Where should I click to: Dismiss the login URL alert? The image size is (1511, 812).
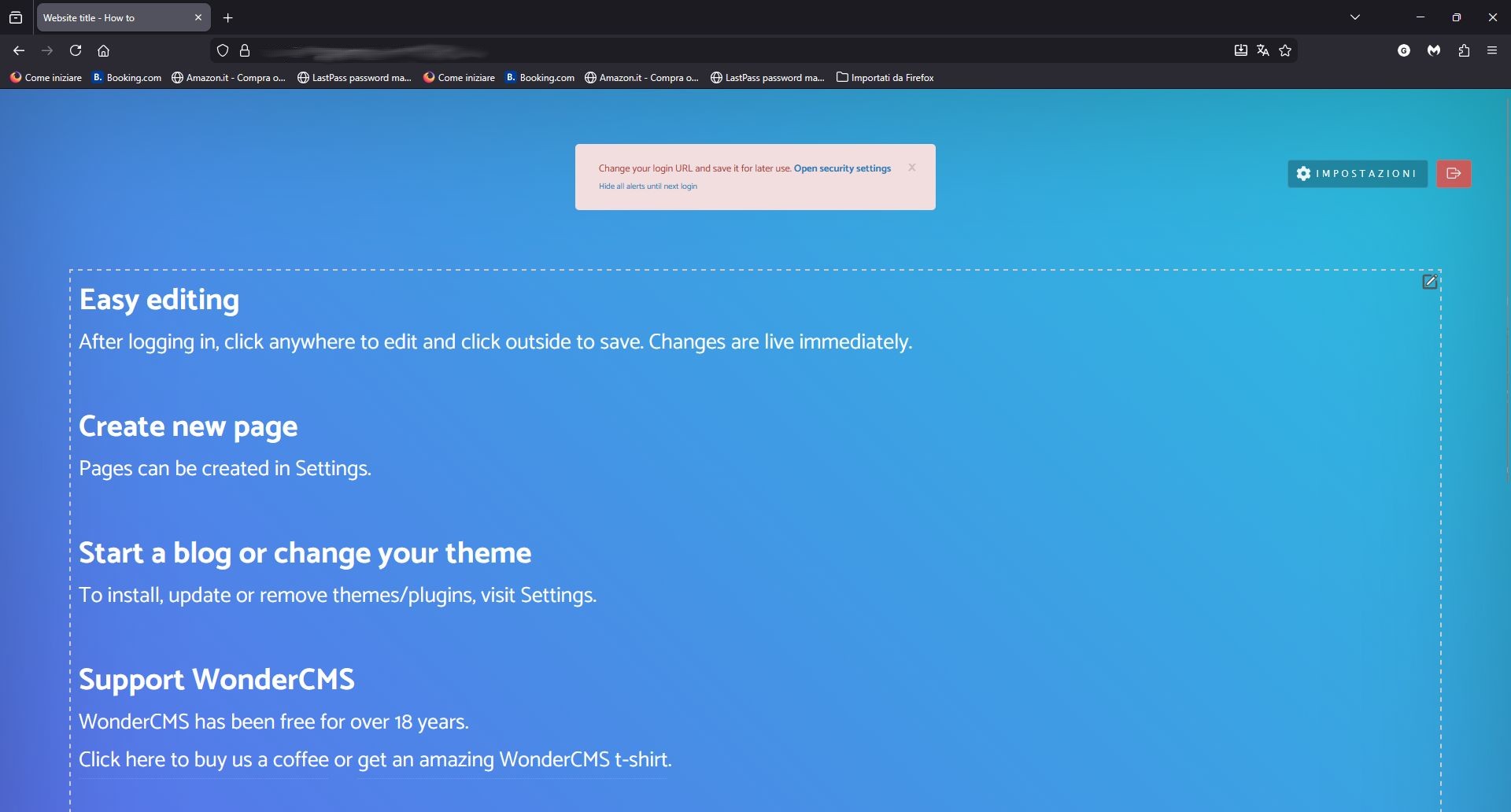(x=911, y=168)
